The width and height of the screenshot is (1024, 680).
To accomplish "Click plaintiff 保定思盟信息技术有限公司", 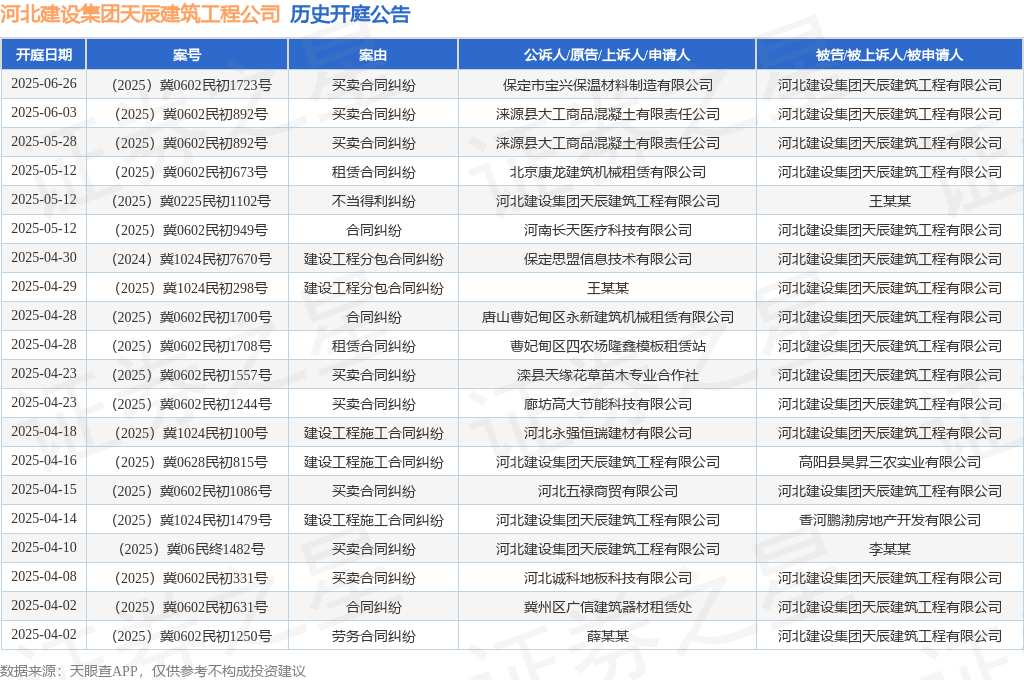I will click(607, 259).
